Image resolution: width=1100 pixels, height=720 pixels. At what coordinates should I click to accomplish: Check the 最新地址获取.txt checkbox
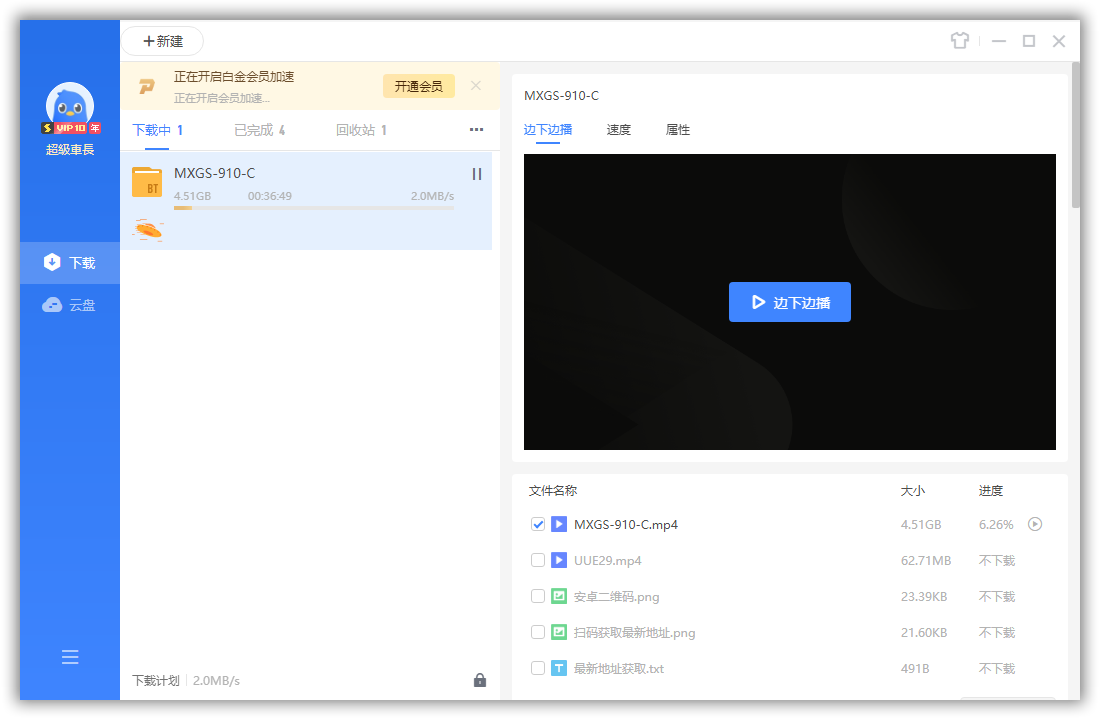point(537,668)
